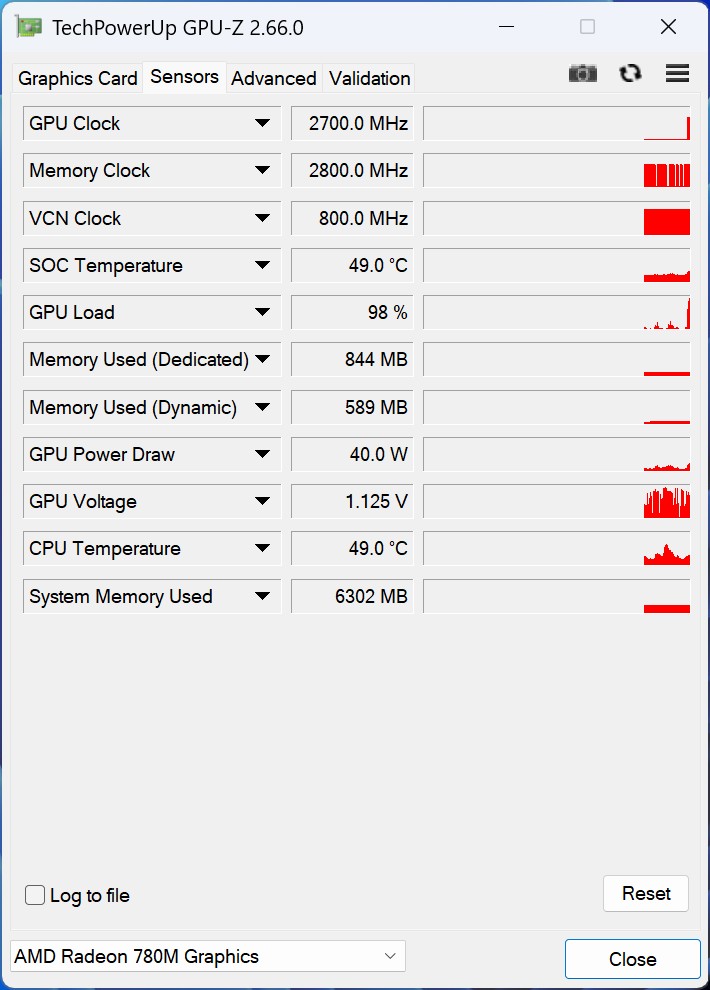Click the CPU Temperature reading value
Image resolution: width=710 pixels, height=990 pixels.
coord(352,549)
